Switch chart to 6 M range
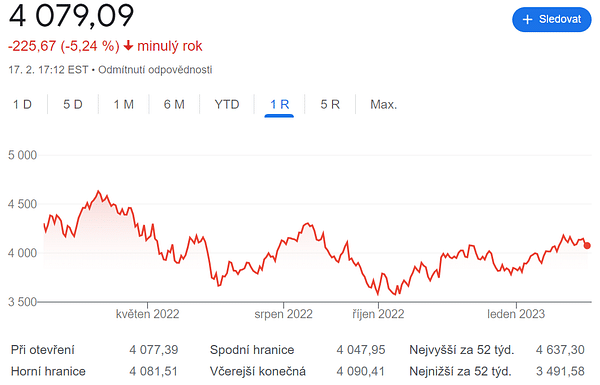The height and width of the screenshot is (385, 600). point(174,104)
